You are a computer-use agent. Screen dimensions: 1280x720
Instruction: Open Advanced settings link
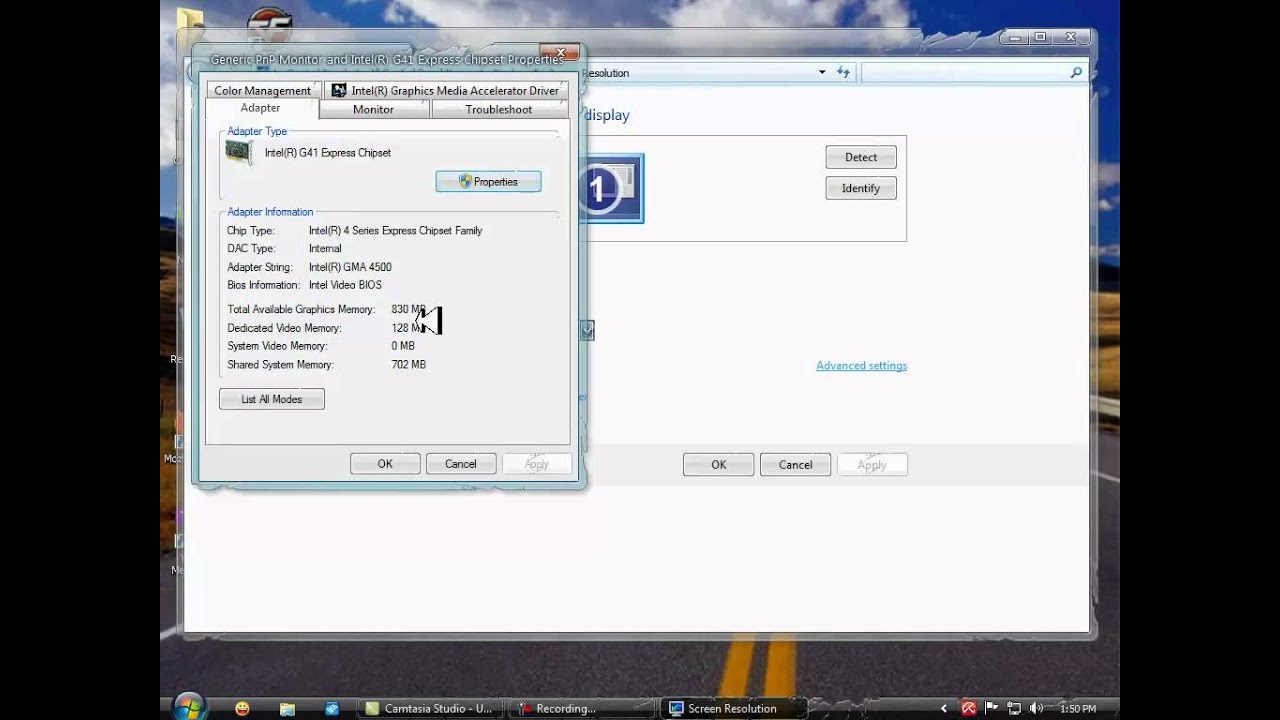[x=862, y=365]
